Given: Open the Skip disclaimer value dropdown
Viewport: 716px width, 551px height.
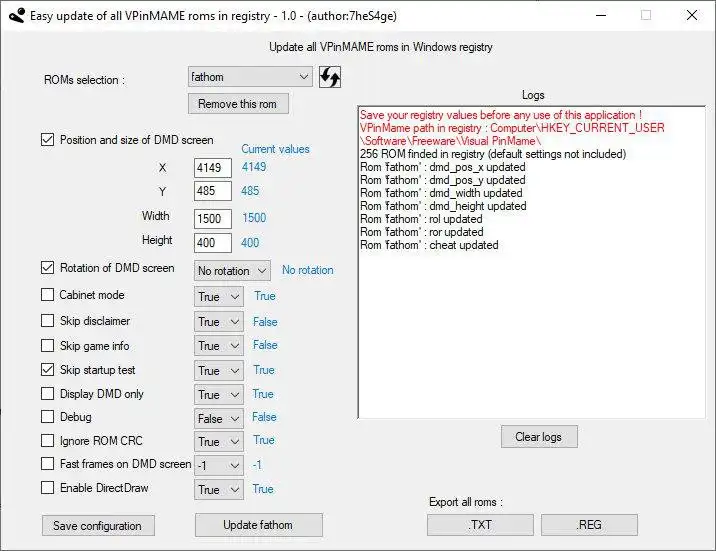Looking at the screenshot, I should tap(219, 322).
